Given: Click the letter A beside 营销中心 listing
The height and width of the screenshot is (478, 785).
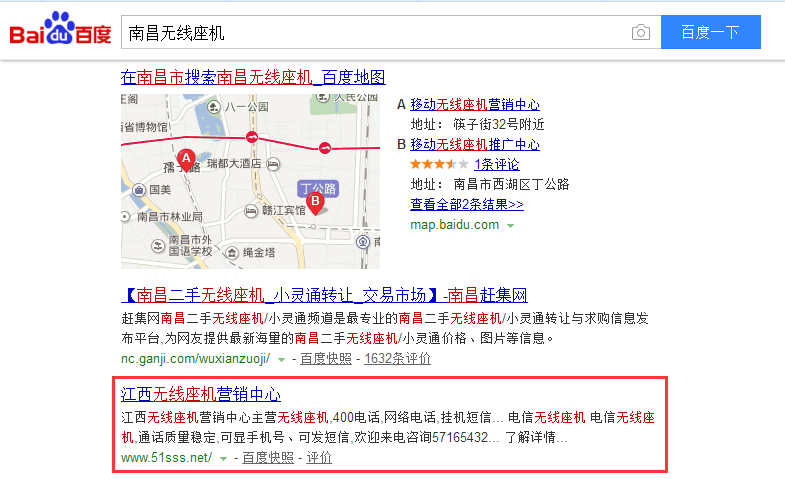Looking at the screenshot, I should click(x=402, y=104).
